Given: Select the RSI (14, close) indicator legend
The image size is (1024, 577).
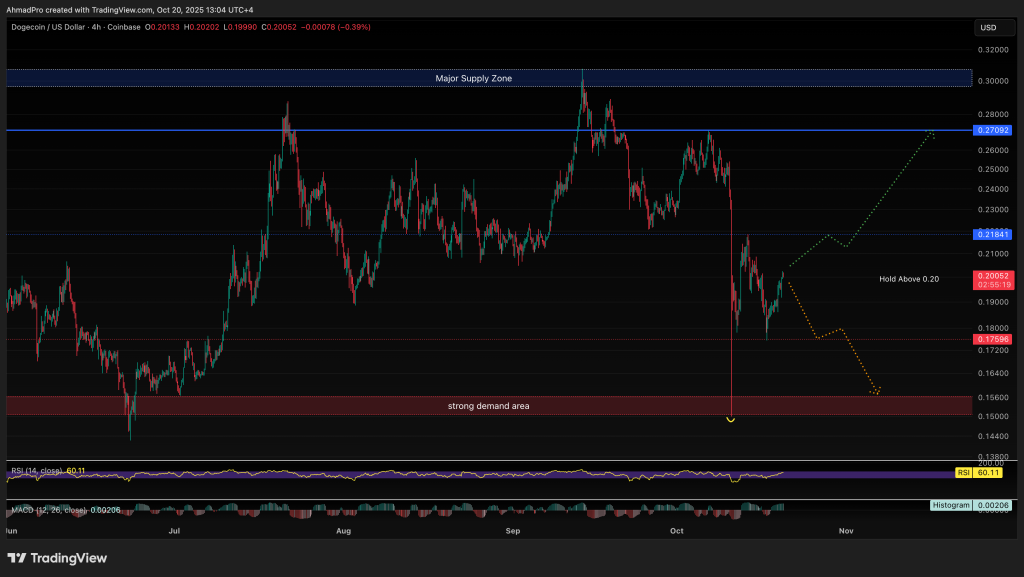Looking at the screenshot, I should tap(47, 470).
